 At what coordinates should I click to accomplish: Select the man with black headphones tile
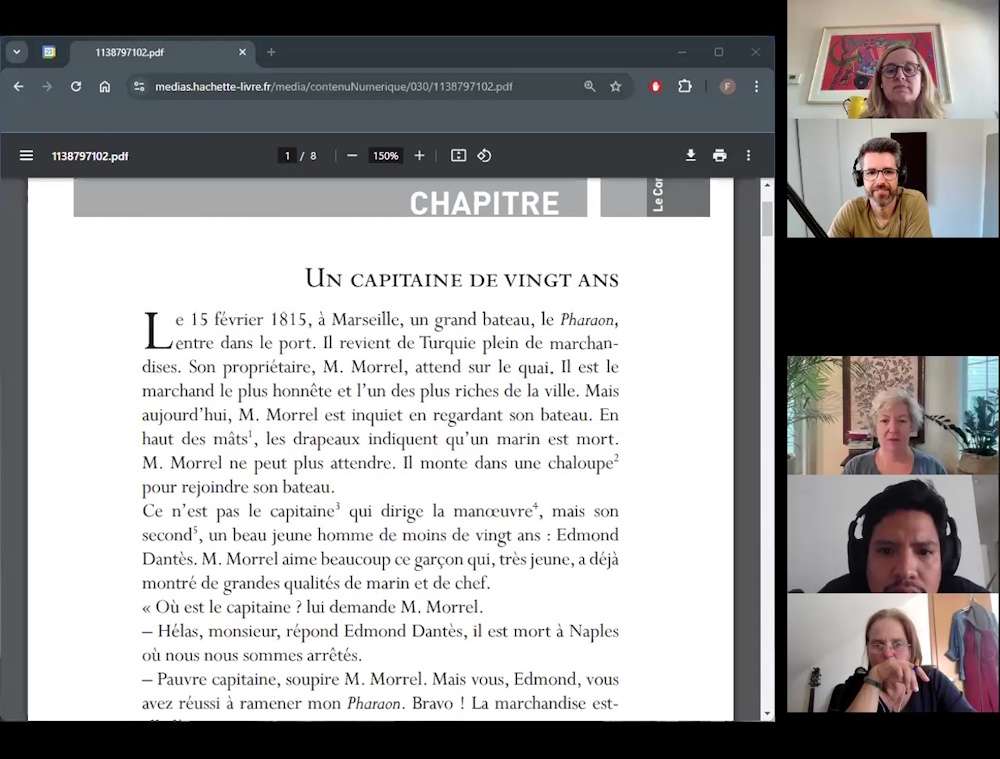click(893, 534)
